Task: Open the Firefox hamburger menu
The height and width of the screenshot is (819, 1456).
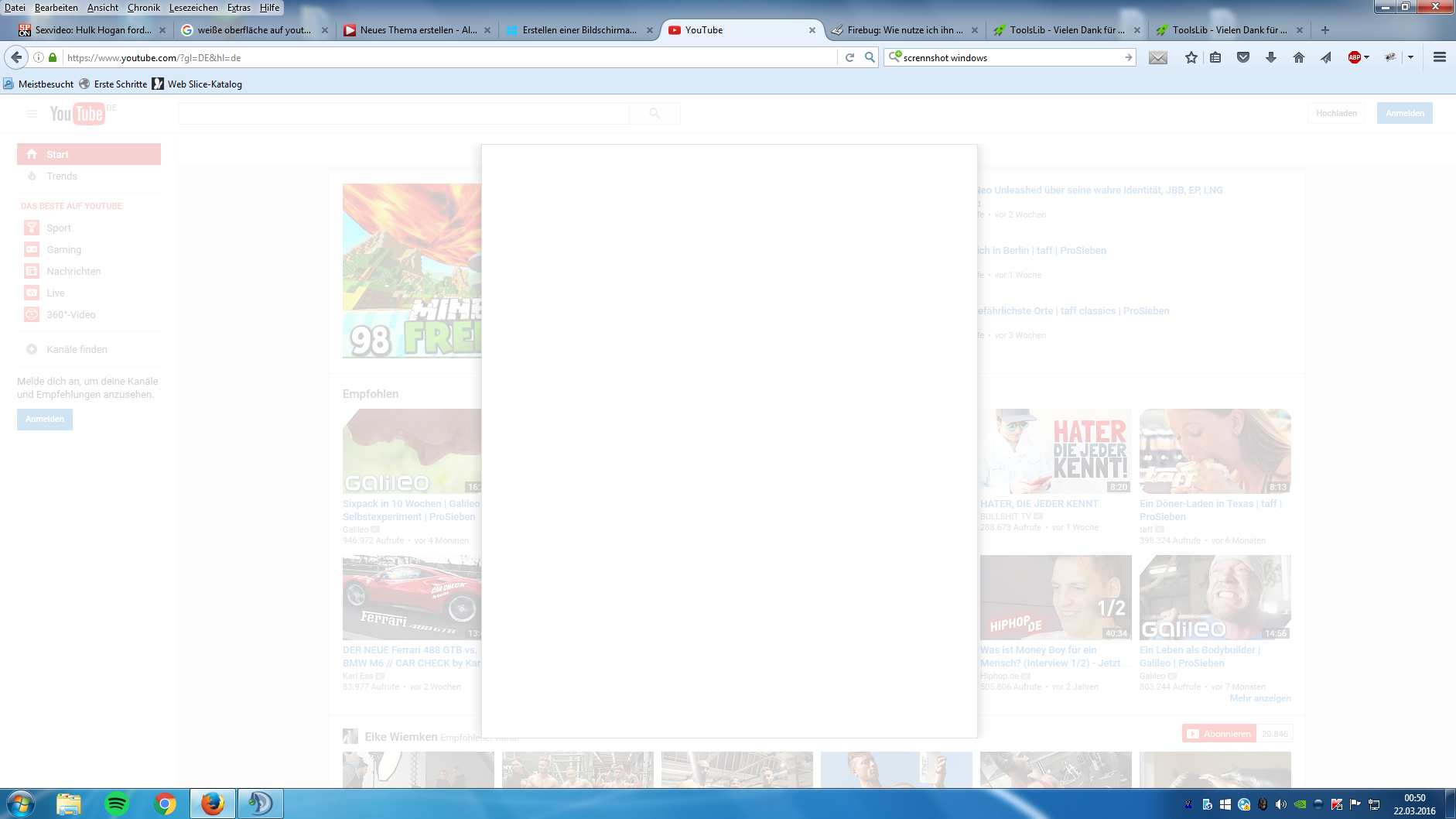Action: [1439, 57]
